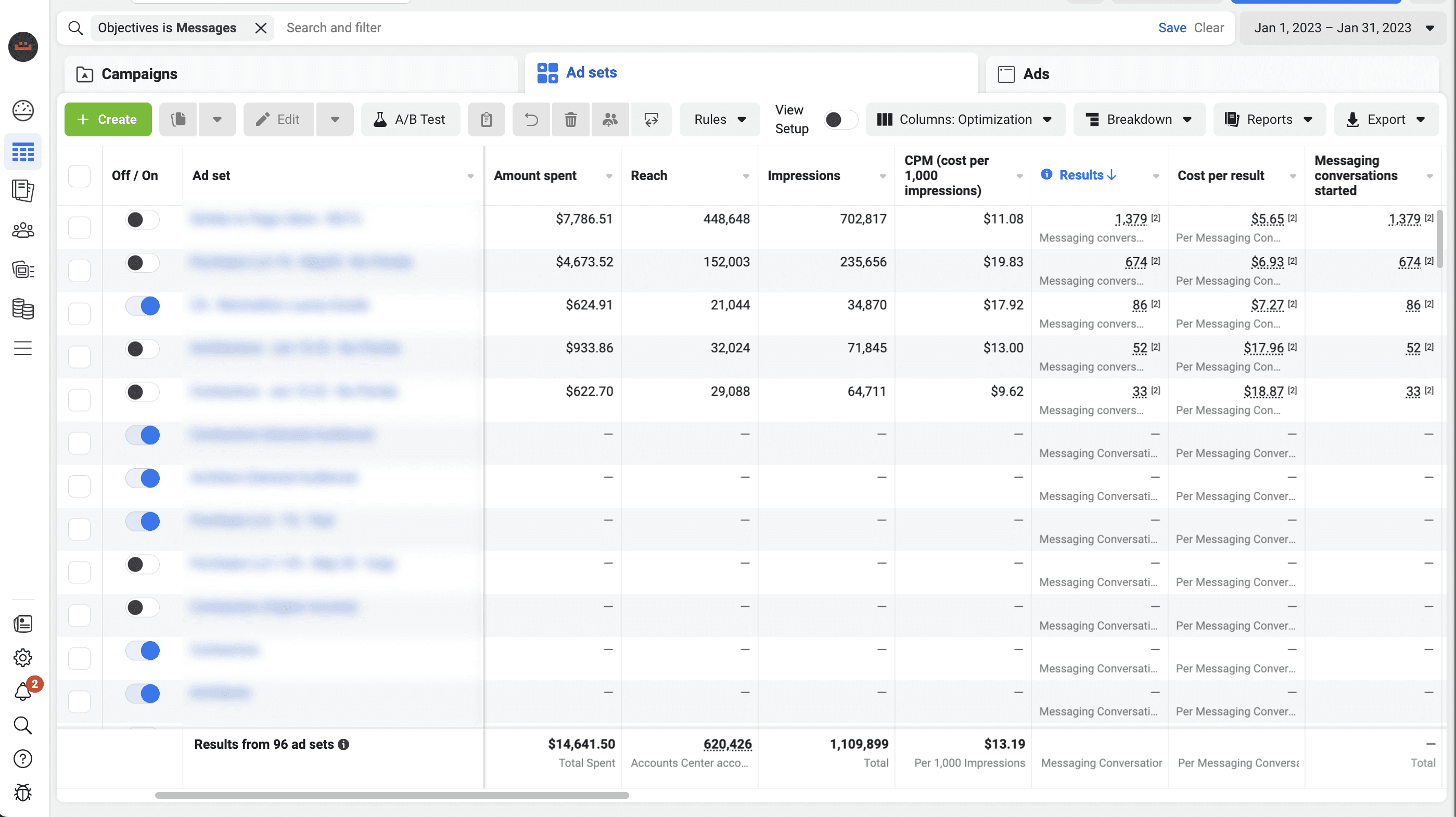Switch to the Ads tab
The image size is (1456, 817).
(1212, 74)
